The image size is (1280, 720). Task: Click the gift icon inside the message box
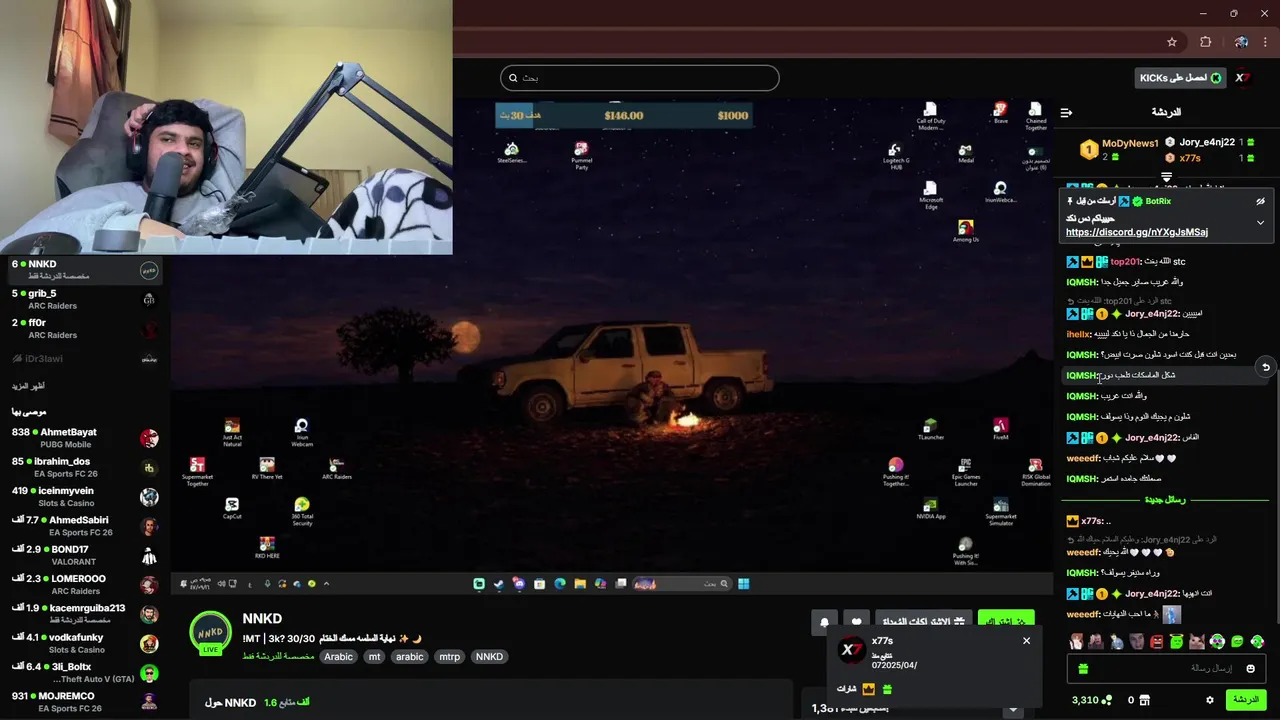point(1083,668)
